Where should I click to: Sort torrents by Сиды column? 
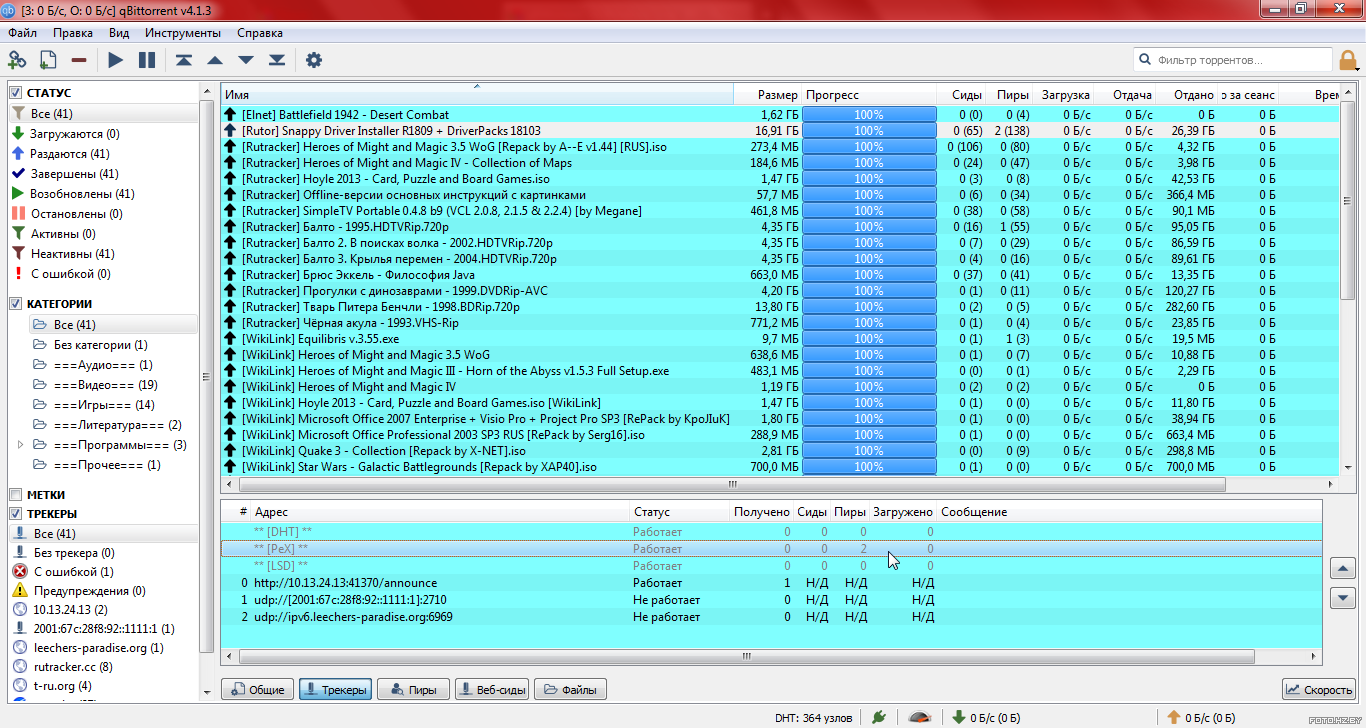tap(962, 94)
